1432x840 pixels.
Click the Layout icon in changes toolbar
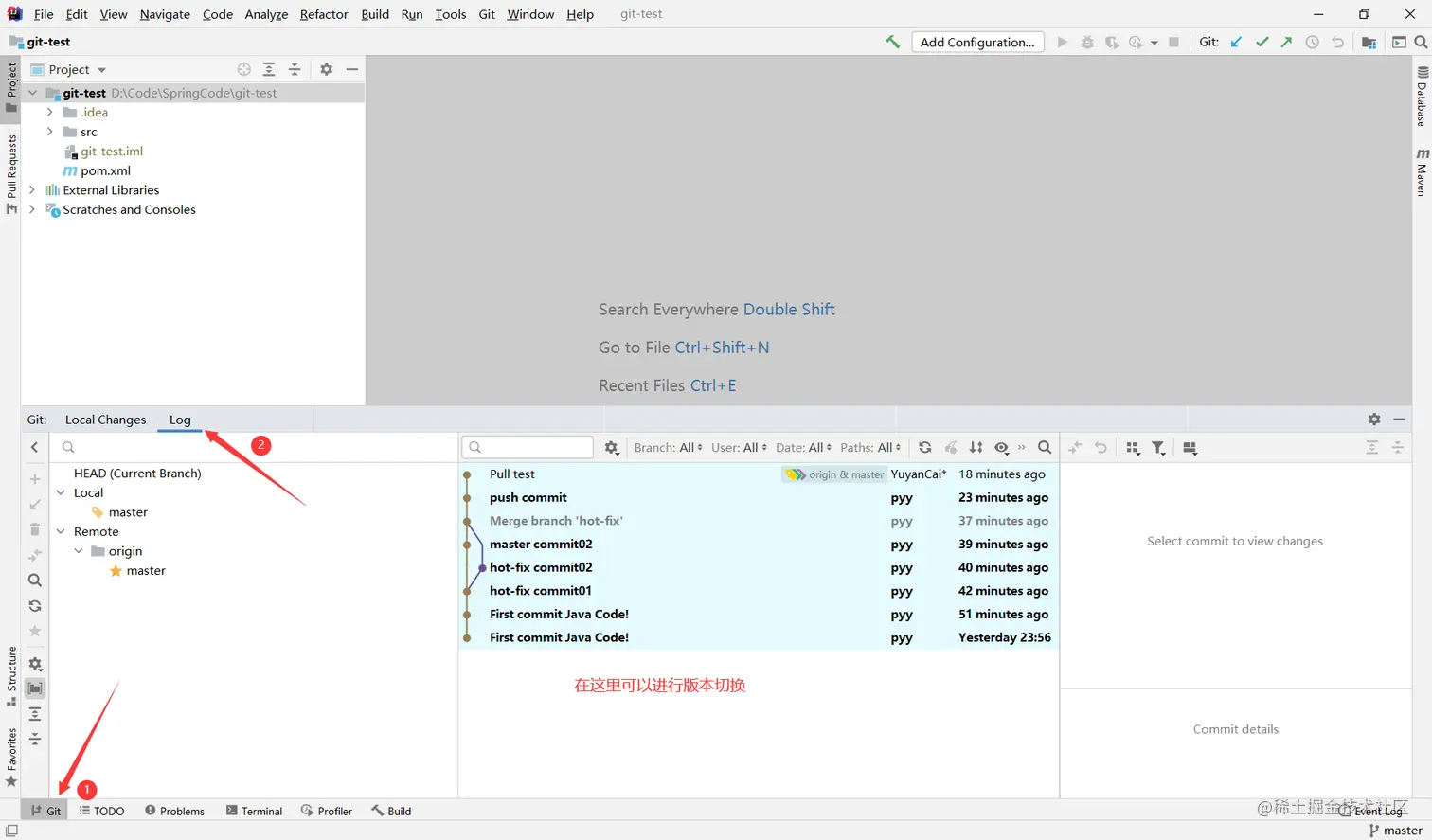[1190, 448]
